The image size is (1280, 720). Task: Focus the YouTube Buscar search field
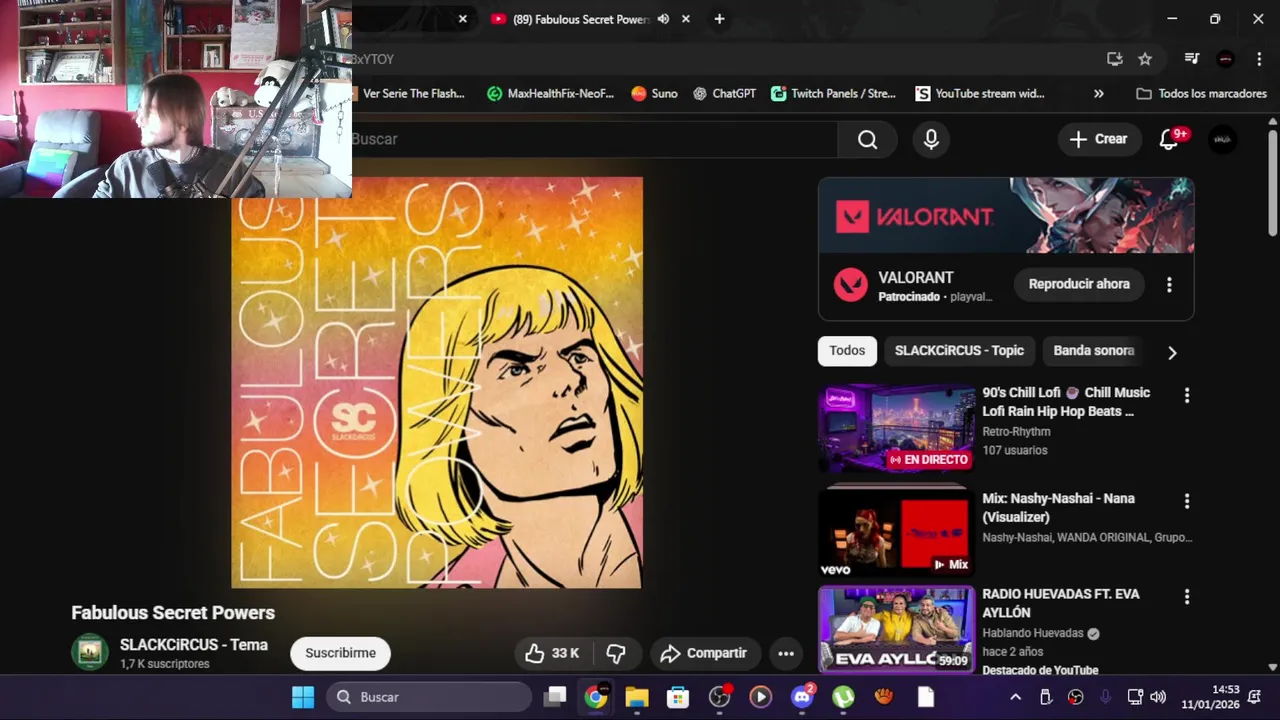594,139
